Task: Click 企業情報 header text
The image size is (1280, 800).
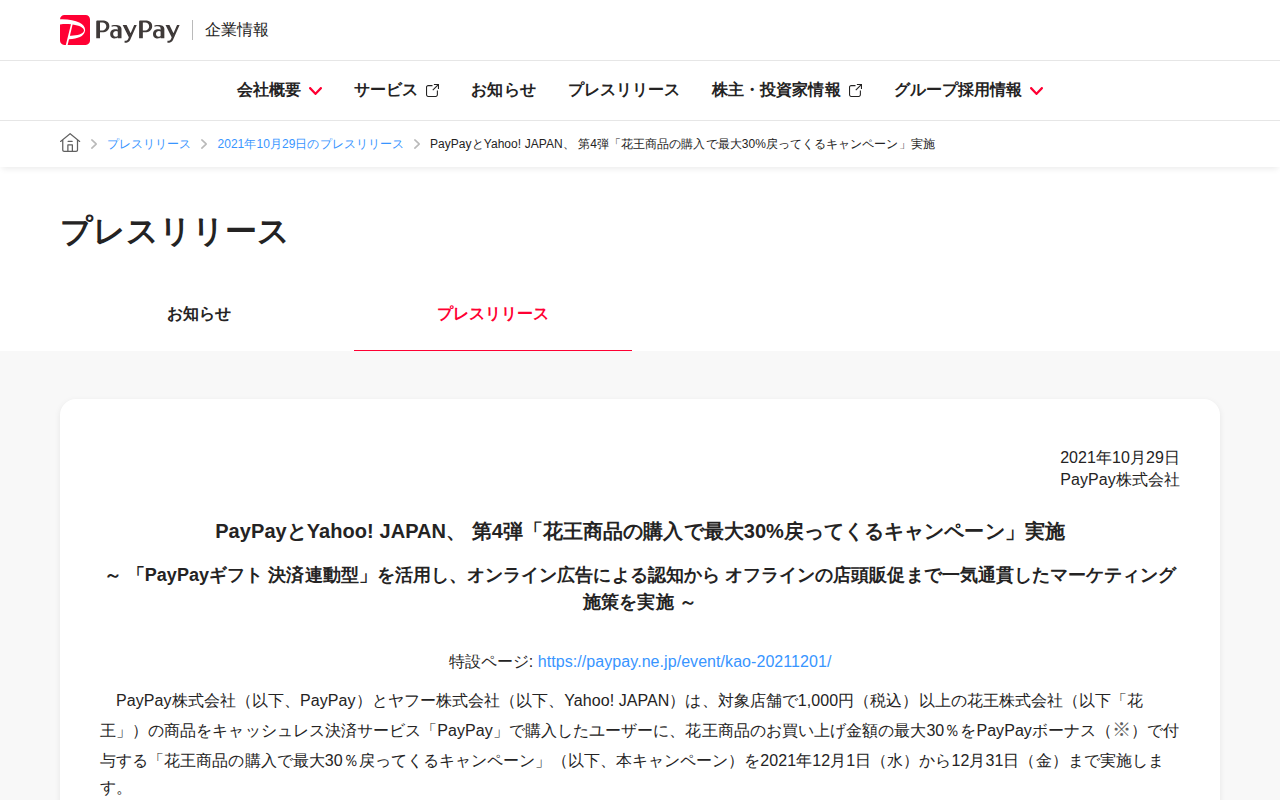Action: click(237, 30)
